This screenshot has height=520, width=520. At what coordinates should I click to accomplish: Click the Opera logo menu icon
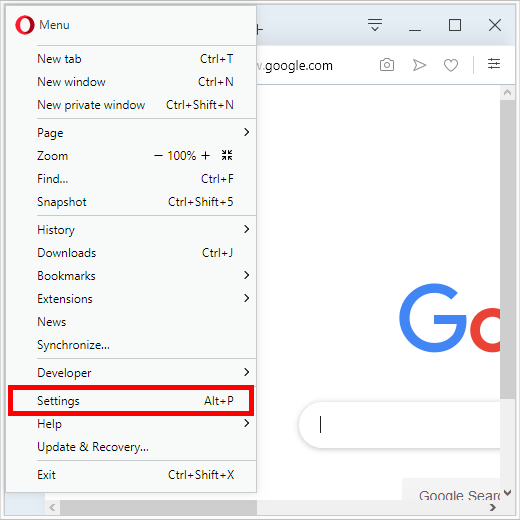25,25
